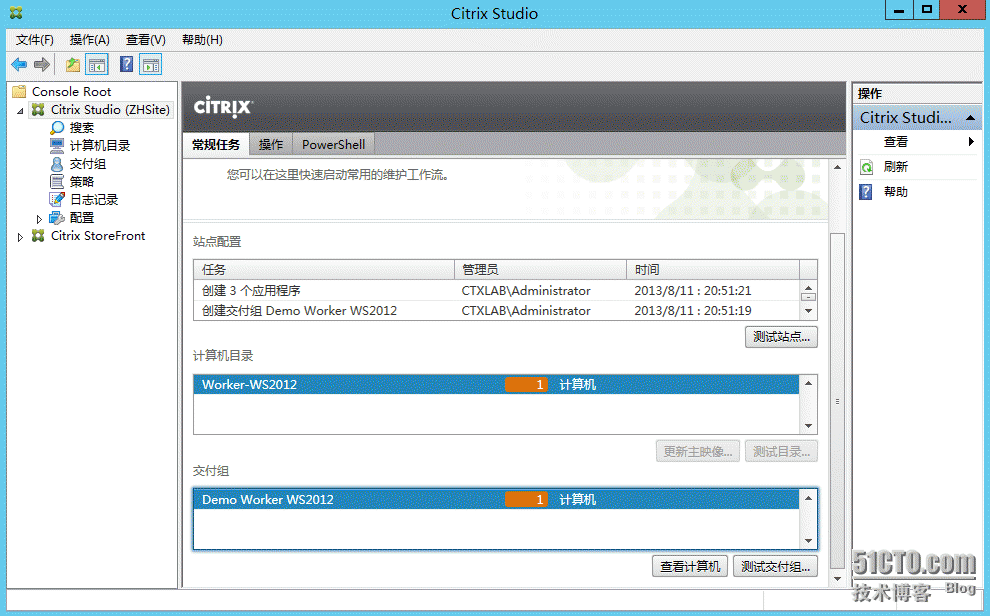
Task: Open the 帮助(H) menu
Action: point(202,40)
